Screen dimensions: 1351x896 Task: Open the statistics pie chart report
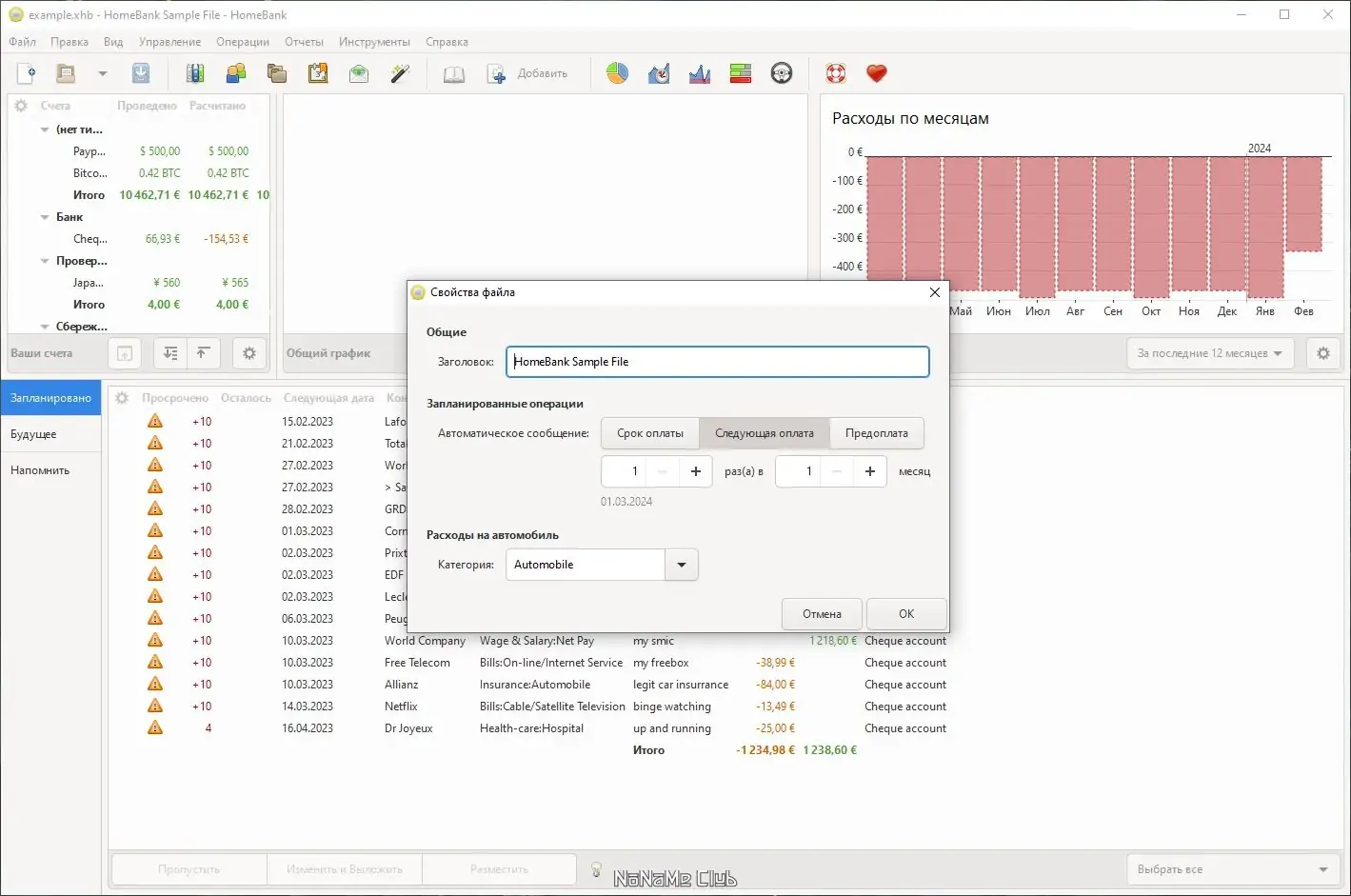pos(617,73)
